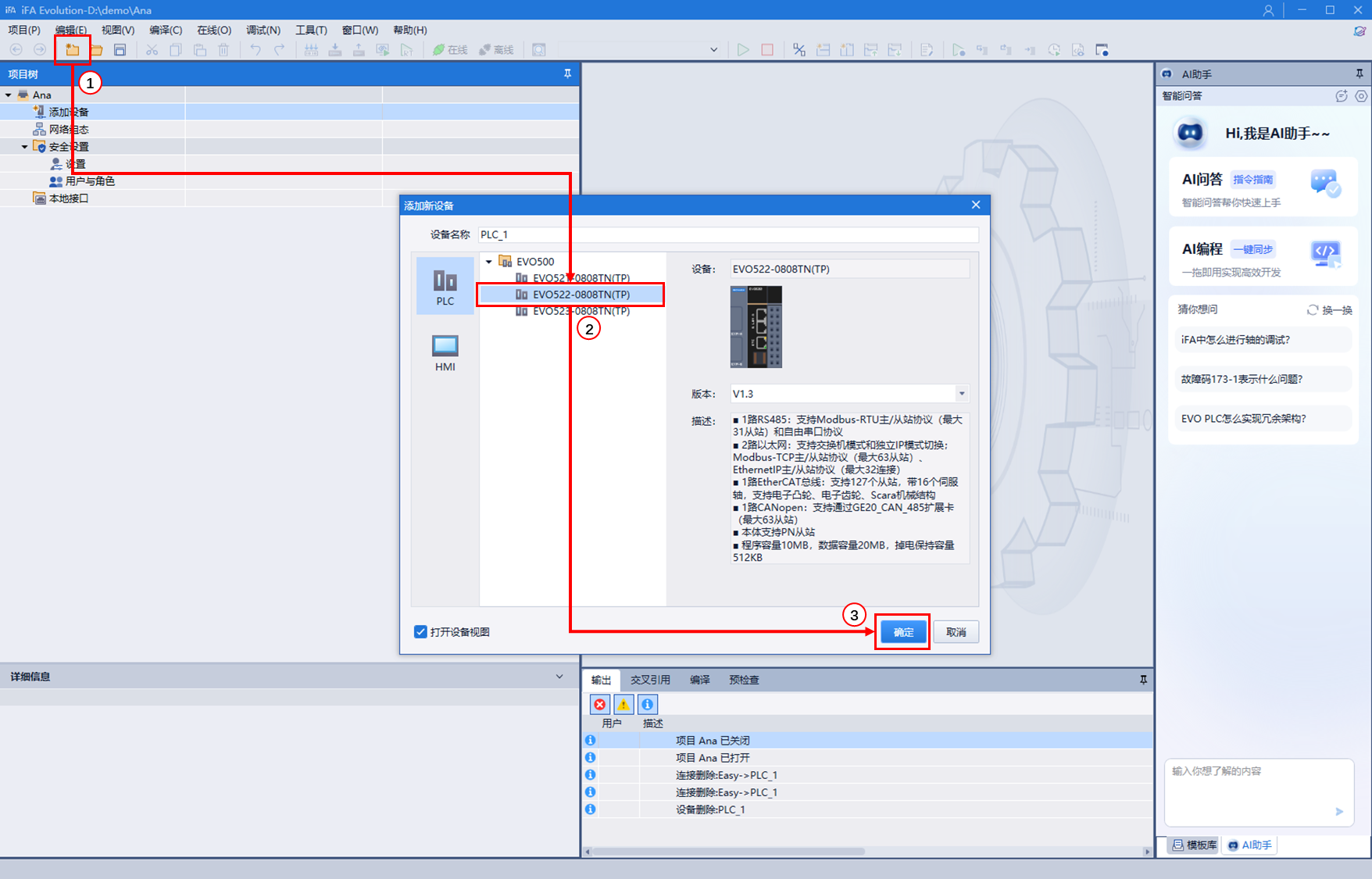Image resolution: width=1372 pixels, height=879 pixels.
Task: Toggle the info filter icon in output
Action: pos(648,704)
